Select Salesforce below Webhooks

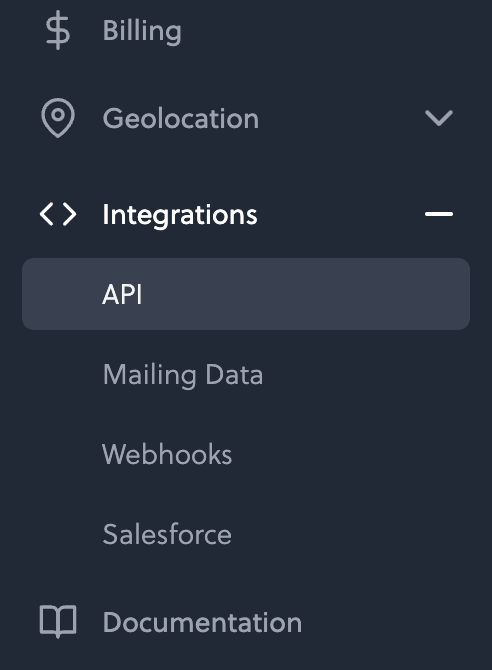[167, 534]
